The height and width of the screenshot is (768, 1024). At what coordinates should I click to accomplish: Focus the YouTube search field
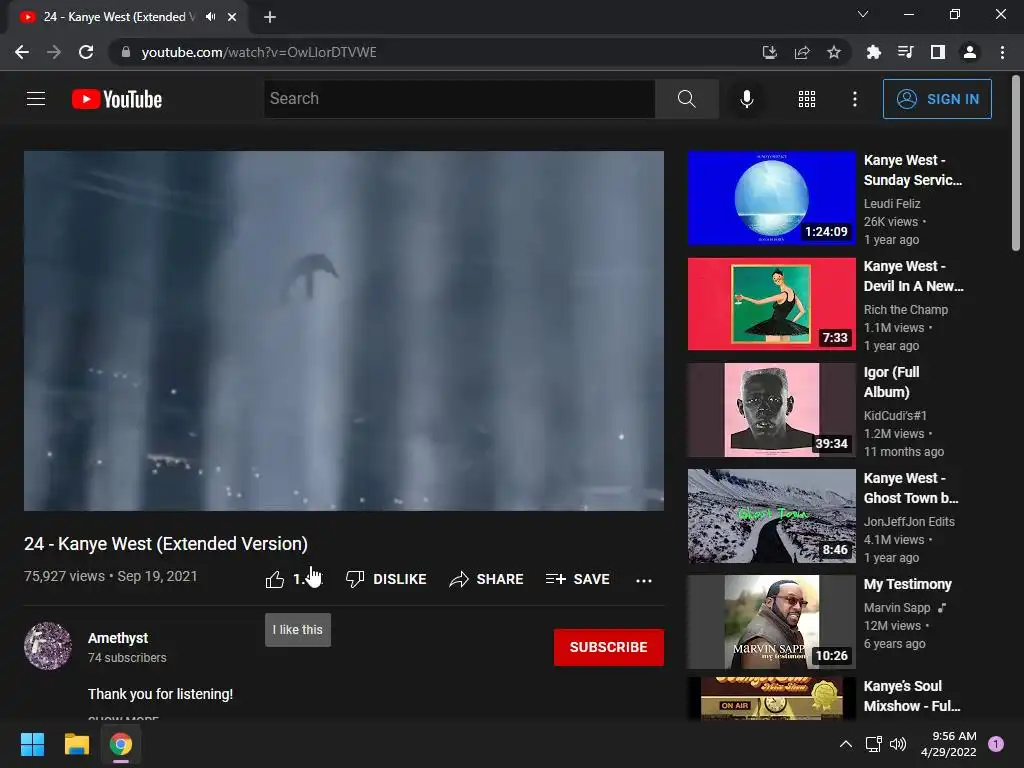click(x=459, y=99)
